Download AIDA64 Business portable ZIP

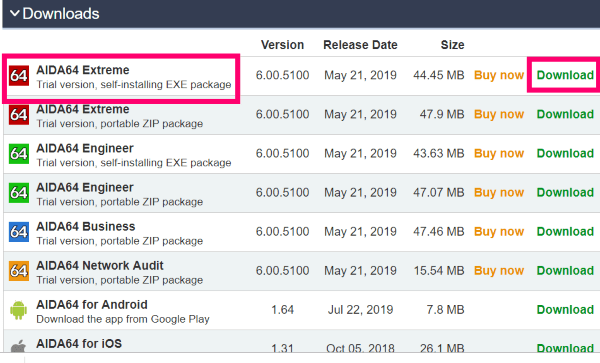[x=565, y=231]
